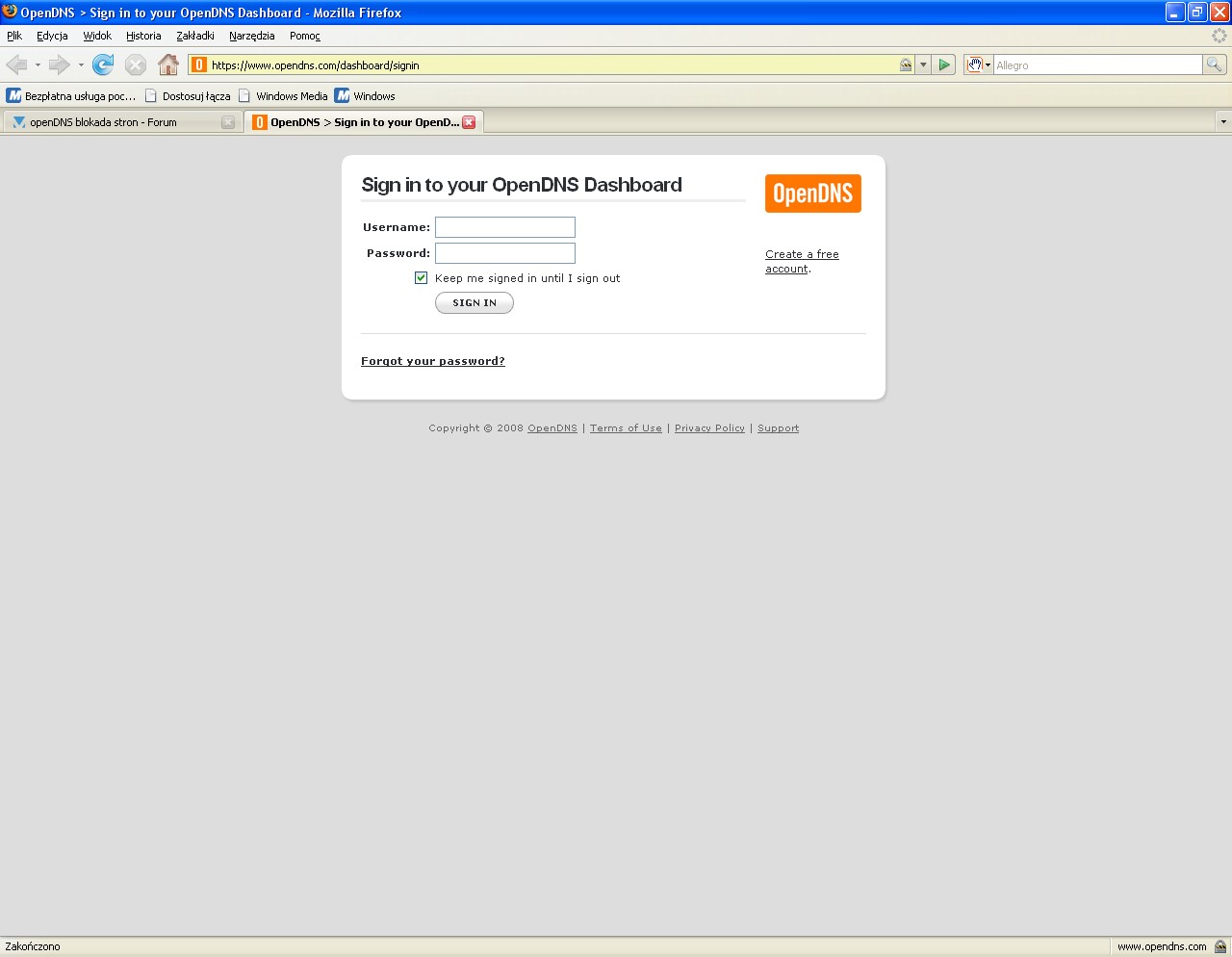Click www.opendns.com in the status bar
Screen dimensions: 1232x957
1162,946
